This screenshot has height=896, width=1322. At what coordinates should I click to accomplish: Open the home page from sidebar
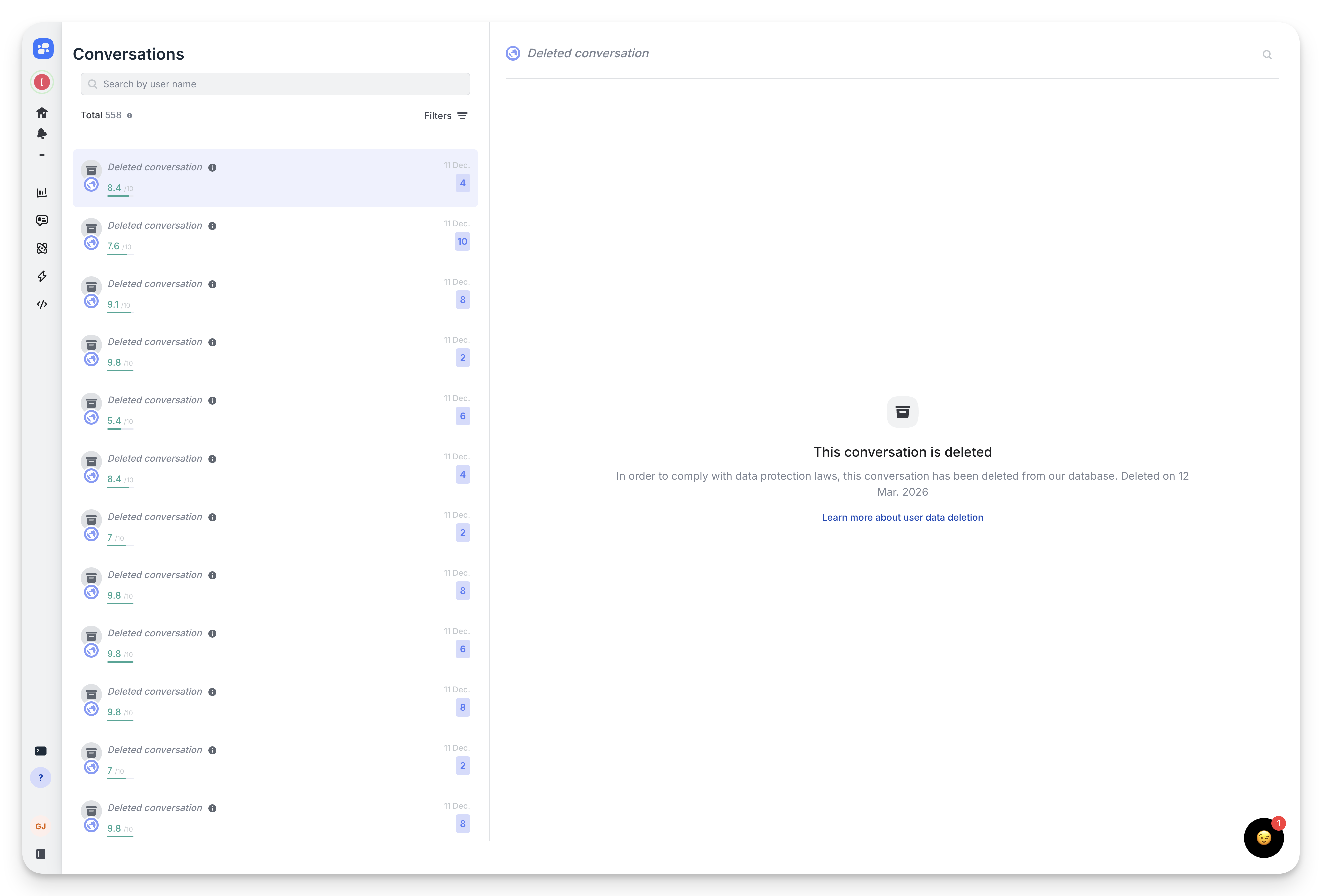click(42, 112)
